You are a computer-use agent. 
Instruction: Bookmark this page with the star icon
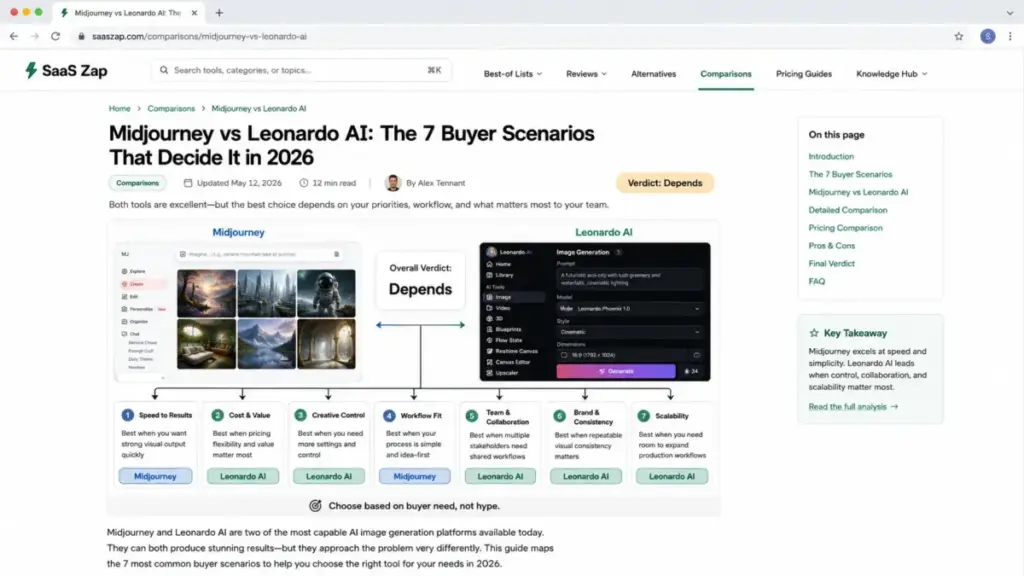coord(959,37)
